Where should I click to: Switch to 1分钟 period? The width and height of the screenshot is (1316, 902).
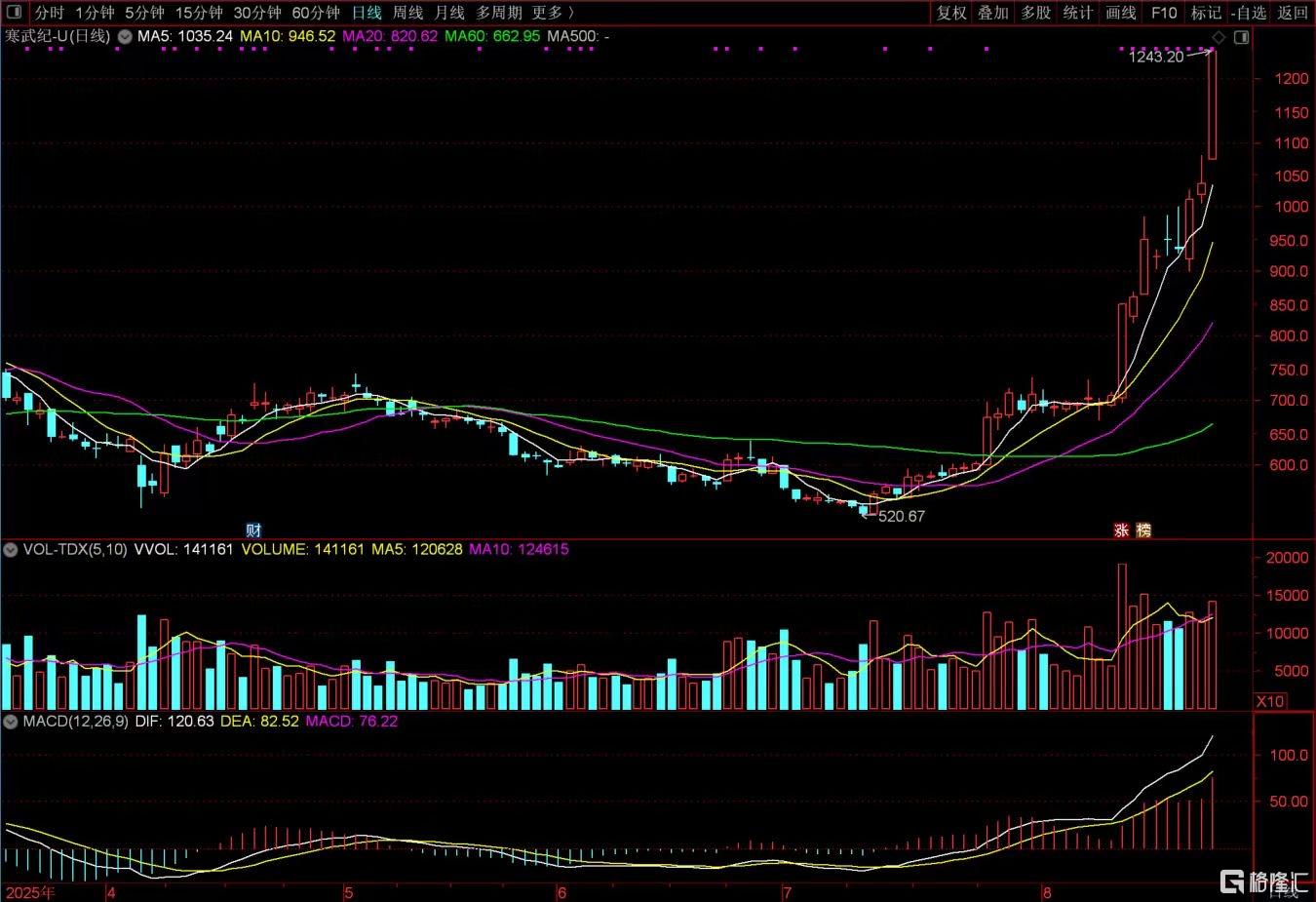click(95, 13)
